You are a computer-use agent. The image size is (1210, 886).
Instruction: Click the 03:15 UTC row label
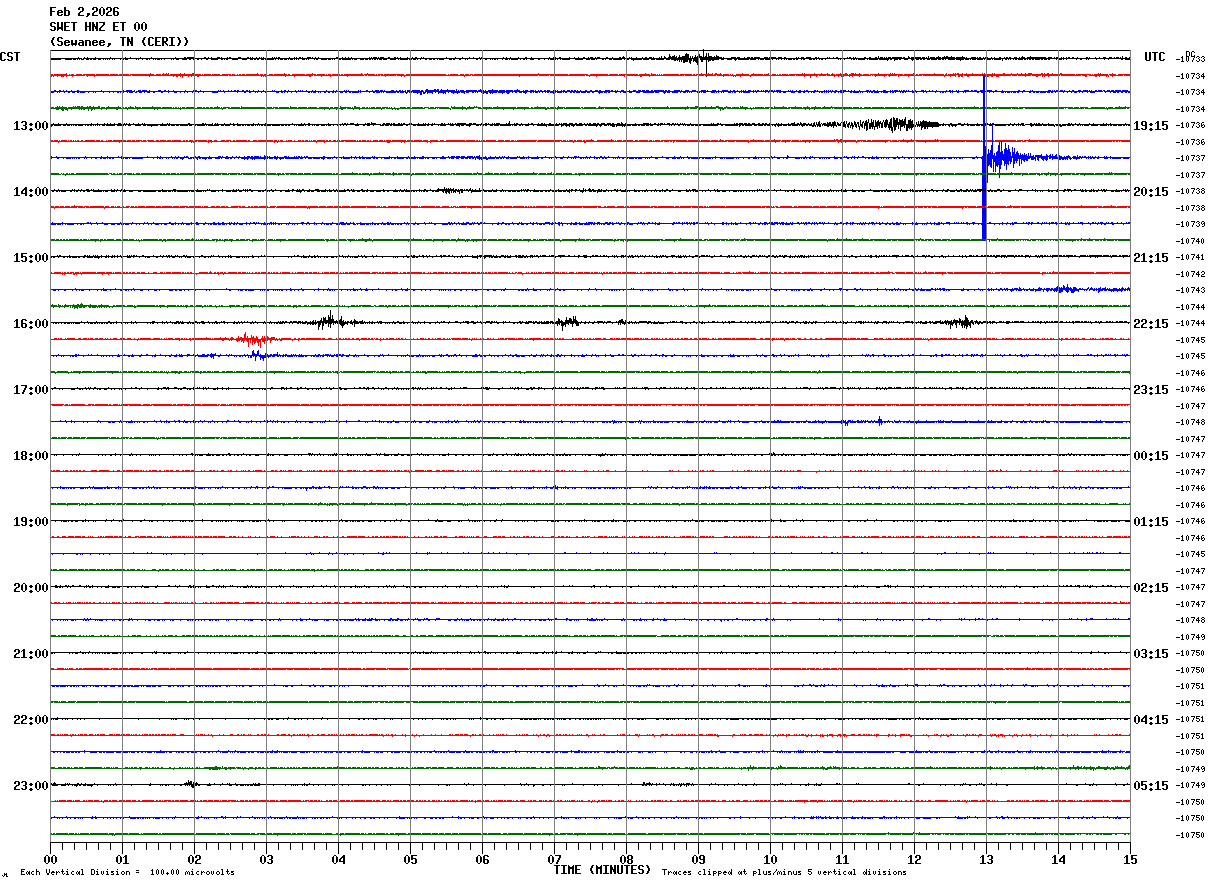[1151, 654]
